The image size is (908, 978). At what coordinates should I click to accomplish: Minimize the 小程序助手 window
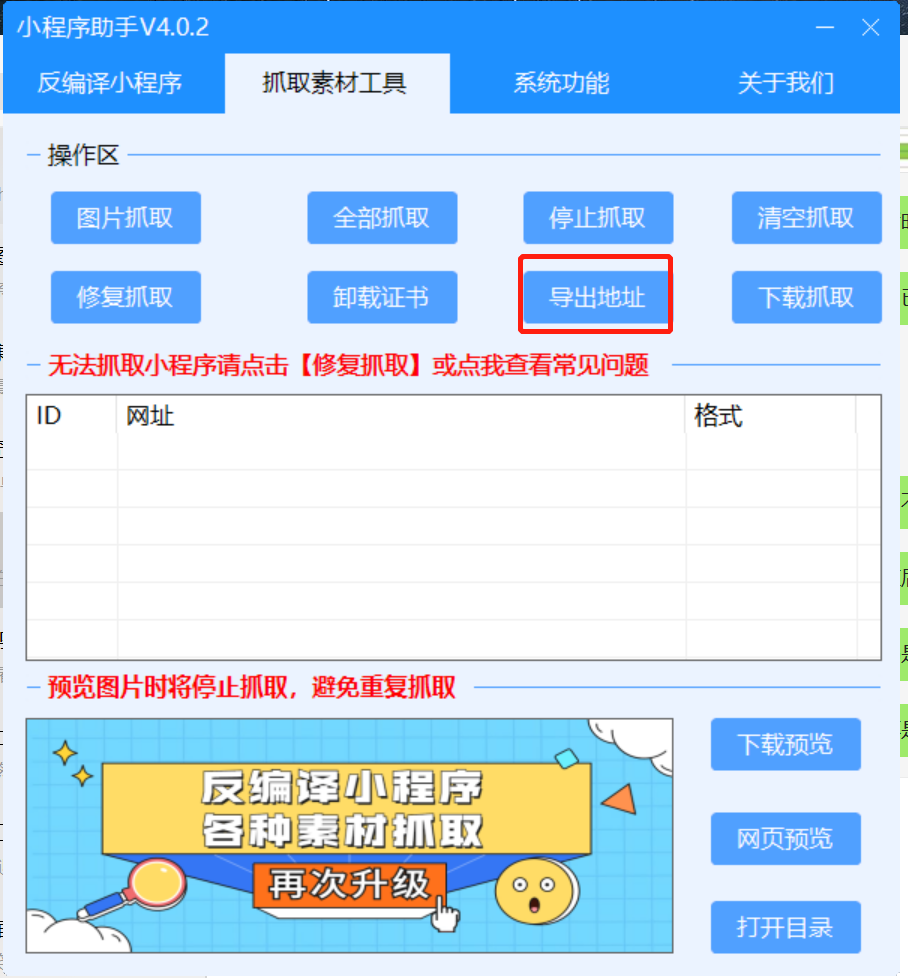click(824, 27)
